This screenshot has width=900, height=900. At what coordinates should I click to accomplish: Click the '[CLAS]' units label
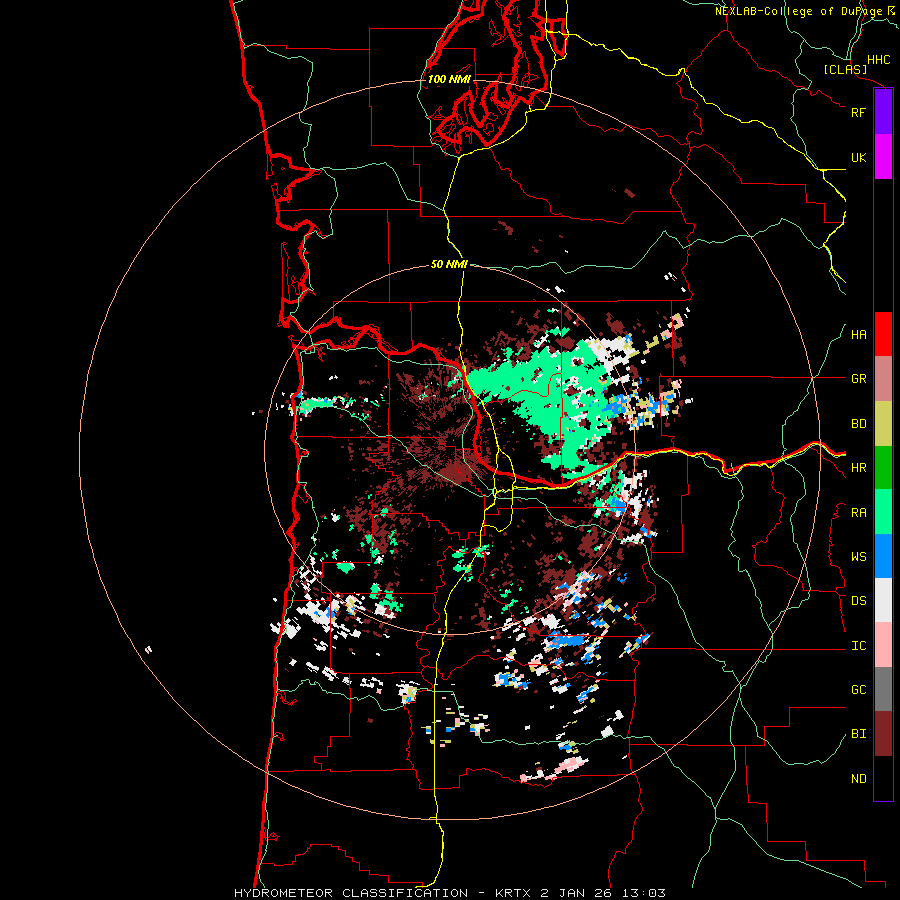tap(845, 69)
